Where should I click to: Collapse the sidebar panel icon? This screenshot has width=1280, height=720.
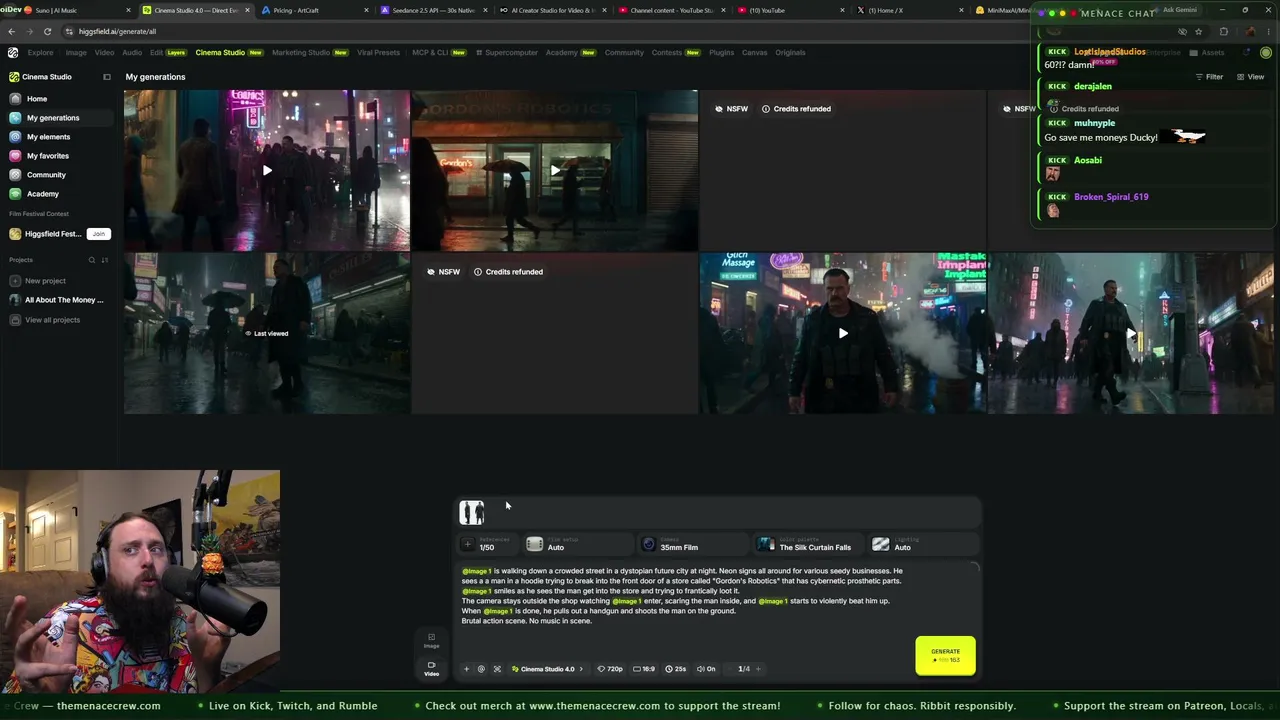point(107,77)
